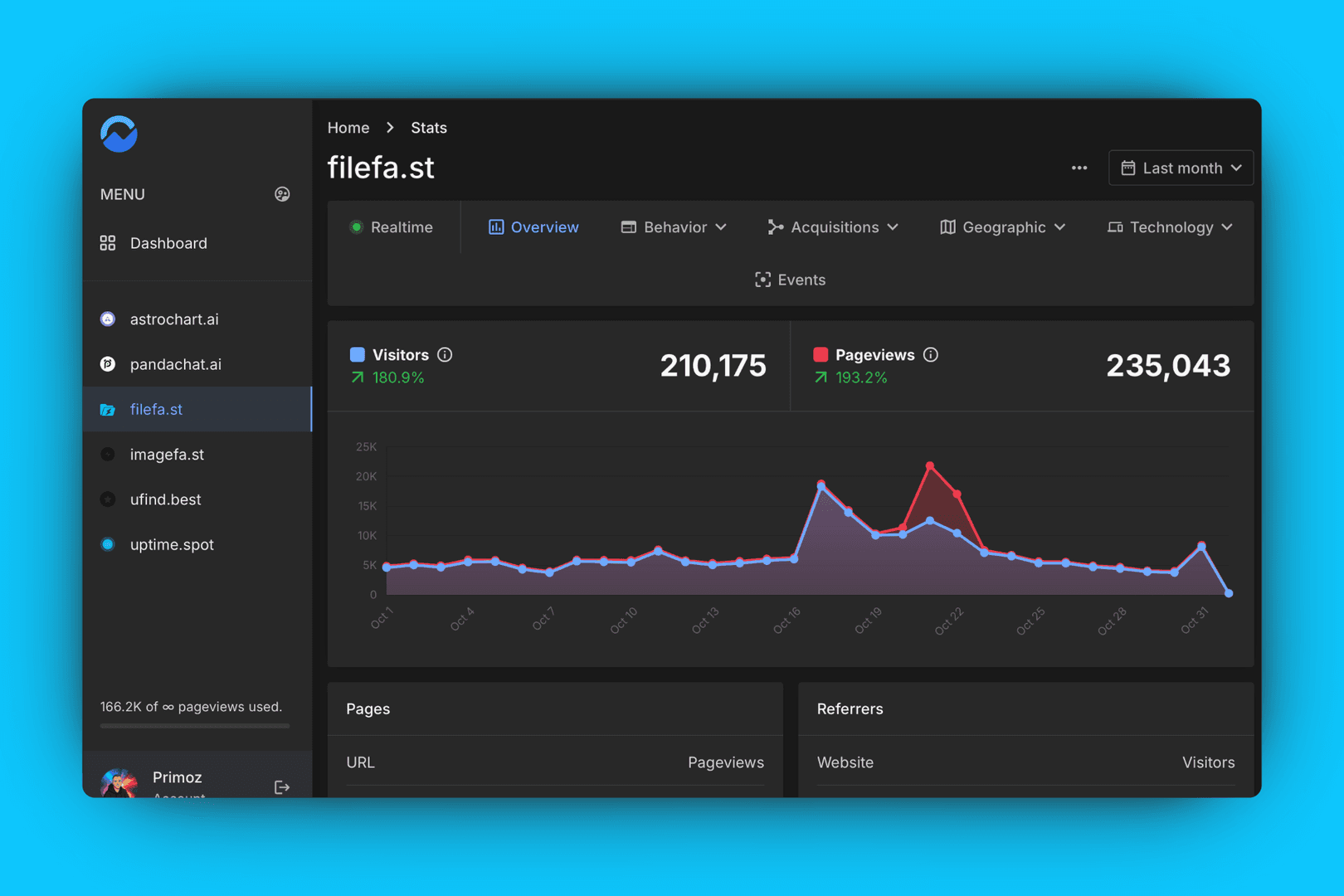1344x896 pixels.
Task: Open the three-dot options menu
Action: 1079,168
